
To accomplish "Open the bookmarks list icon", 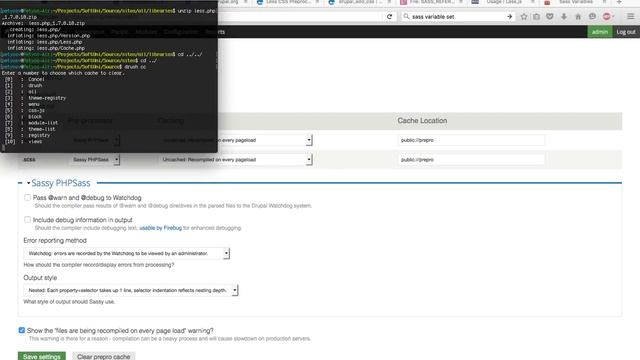I will click(536, 17).
